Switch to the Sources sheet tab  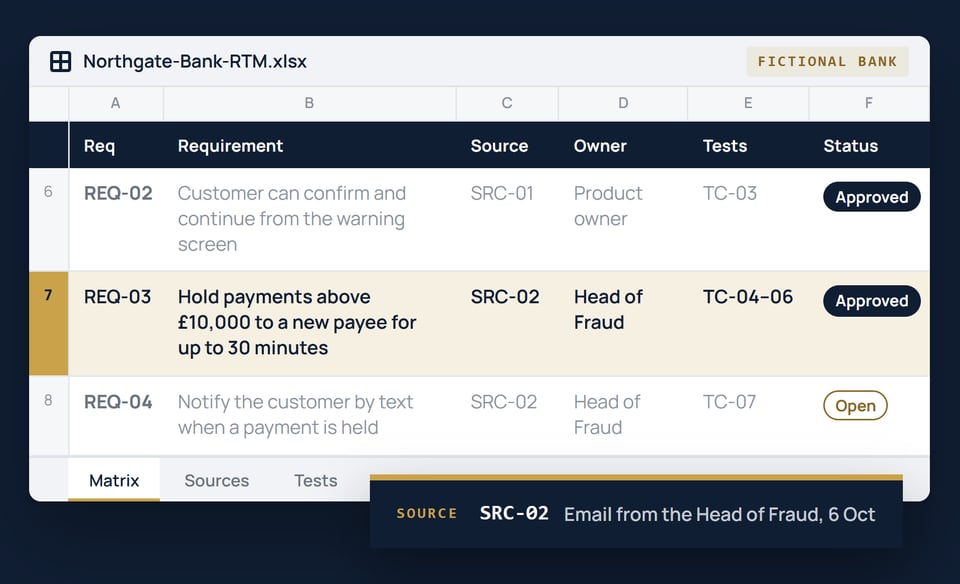(x=217, y=481)
